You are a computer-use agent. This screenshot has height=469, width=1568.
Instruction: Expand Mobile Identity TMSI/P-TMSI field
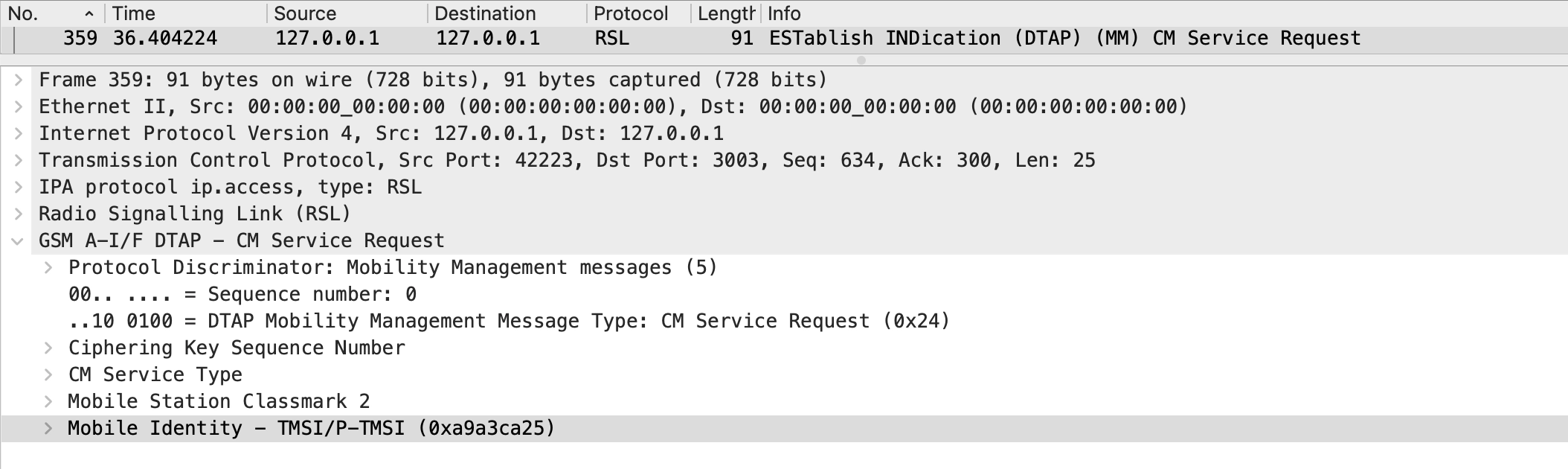click(48, 428)
